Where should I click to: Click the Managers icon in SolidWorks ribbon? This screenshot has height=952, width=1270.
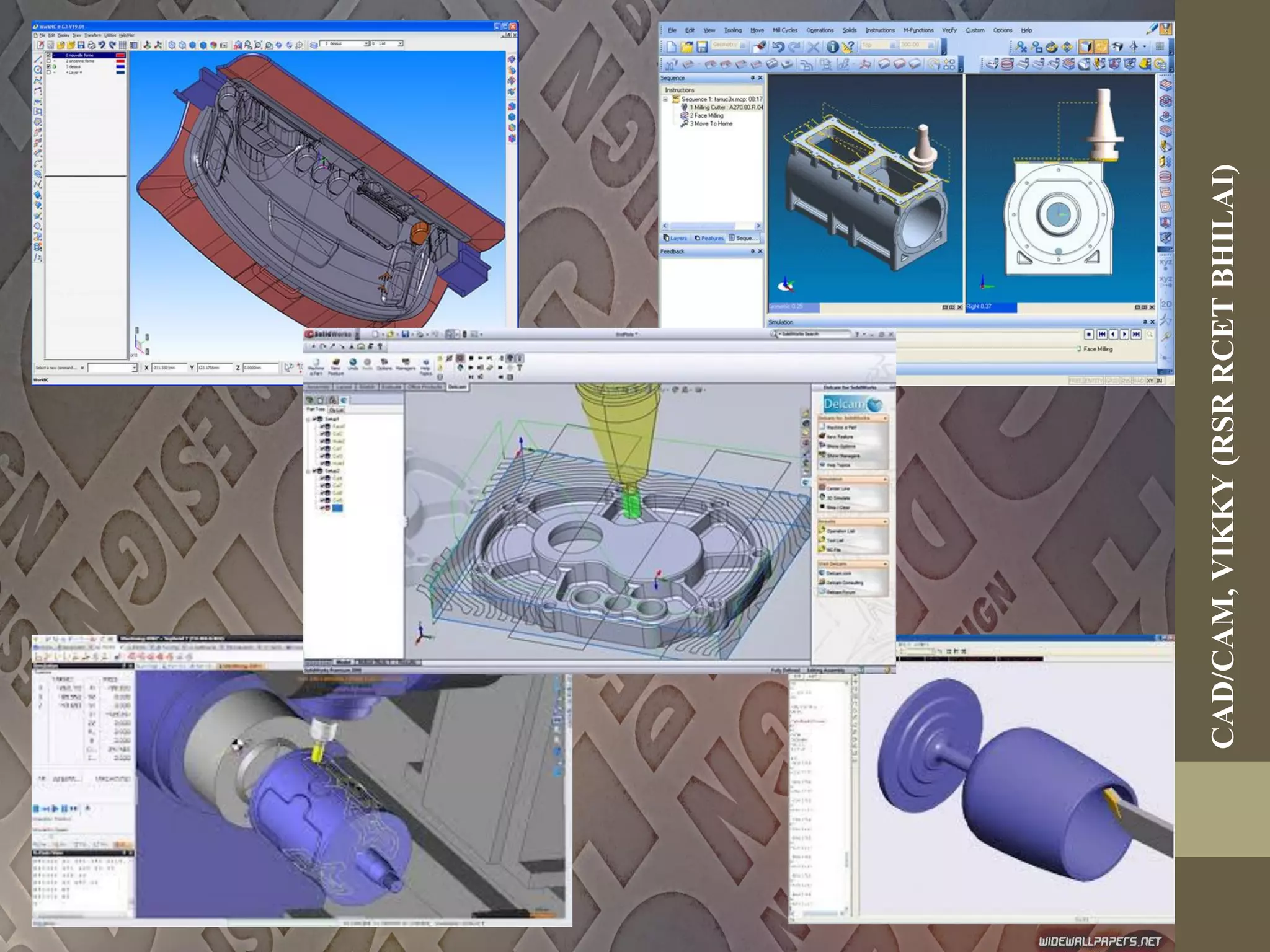[x=406, y=364]
